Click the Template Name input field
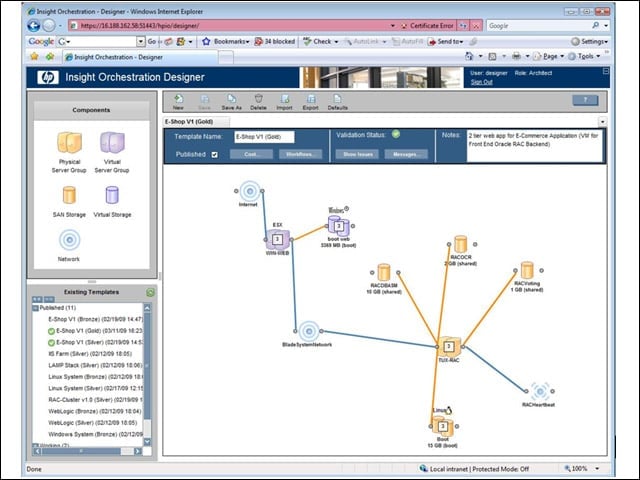The width and height of the screenshot is (640, 480). [264, 137]
